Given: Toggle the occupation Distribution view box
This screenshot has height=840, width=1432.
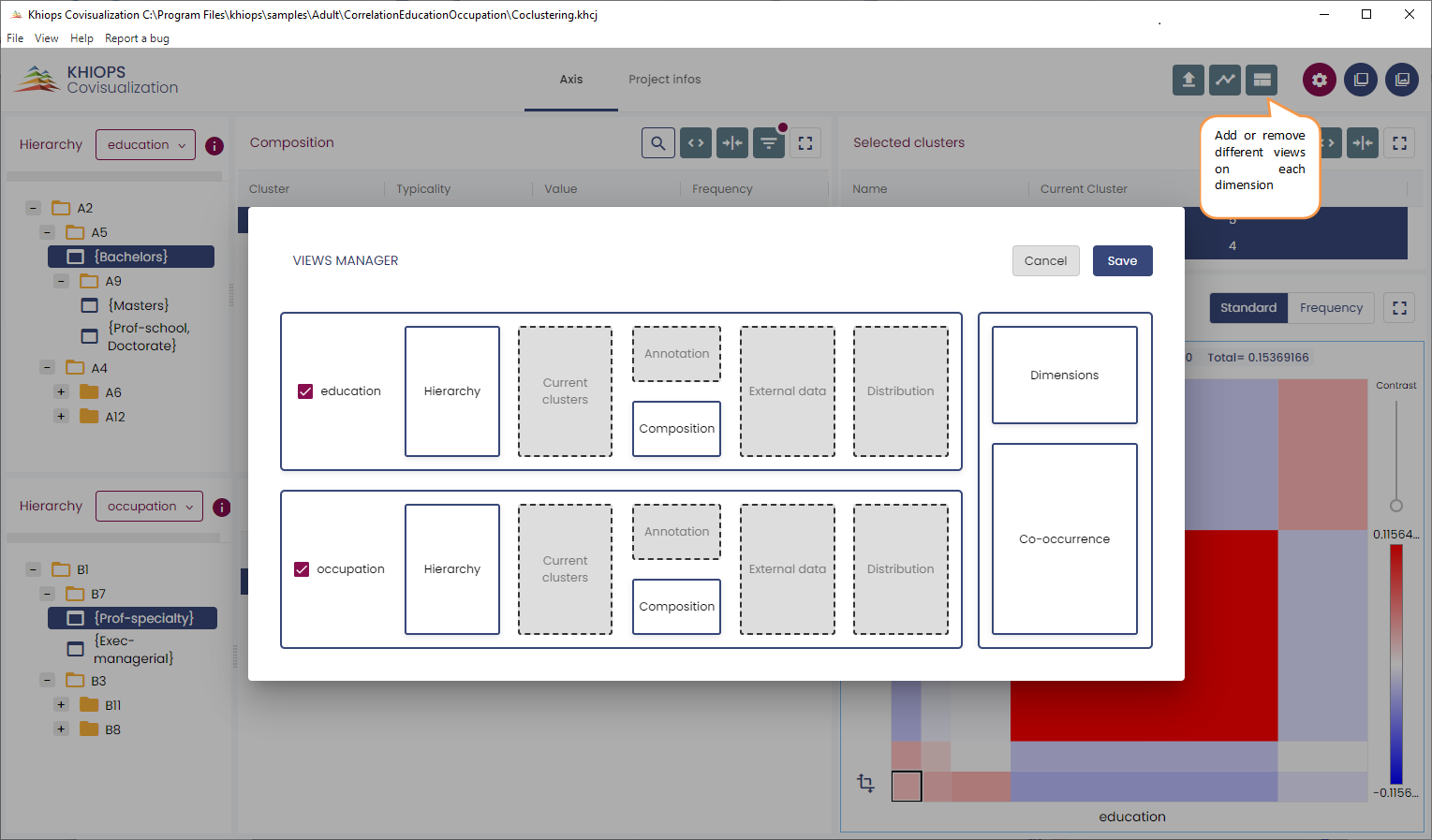Looking at the screenshot, I should coord(900,569).
